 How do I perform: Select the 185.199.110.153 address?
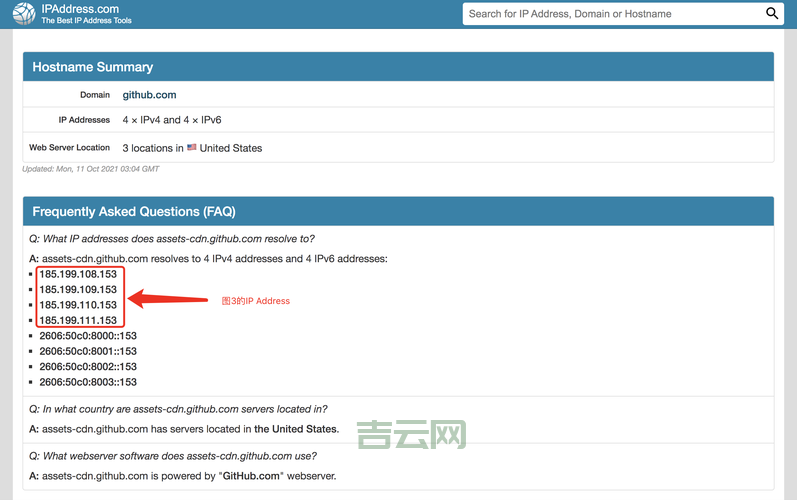point(78,305)
